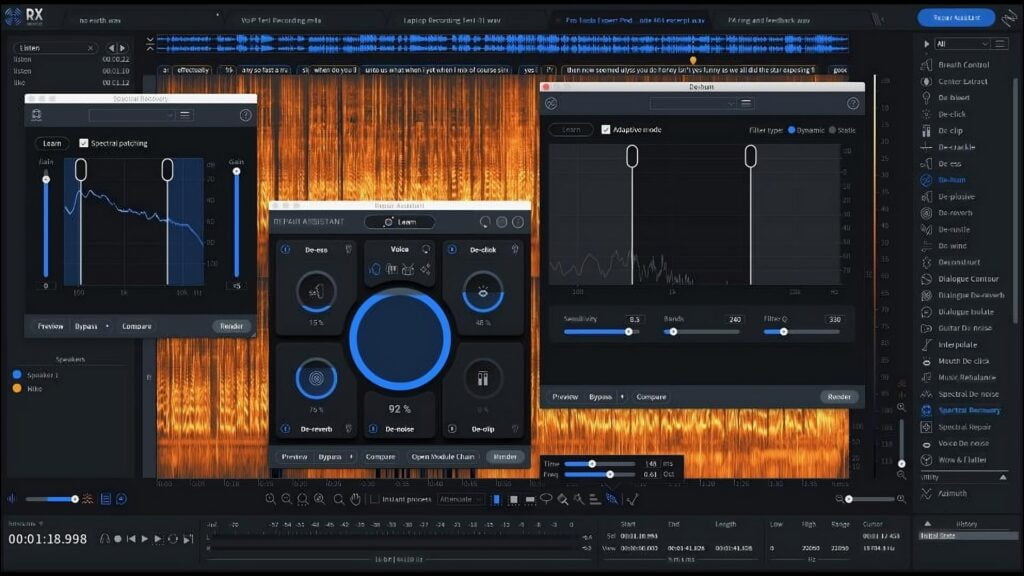Open help in Spectral Recovery window

click(x=245, y=116)
